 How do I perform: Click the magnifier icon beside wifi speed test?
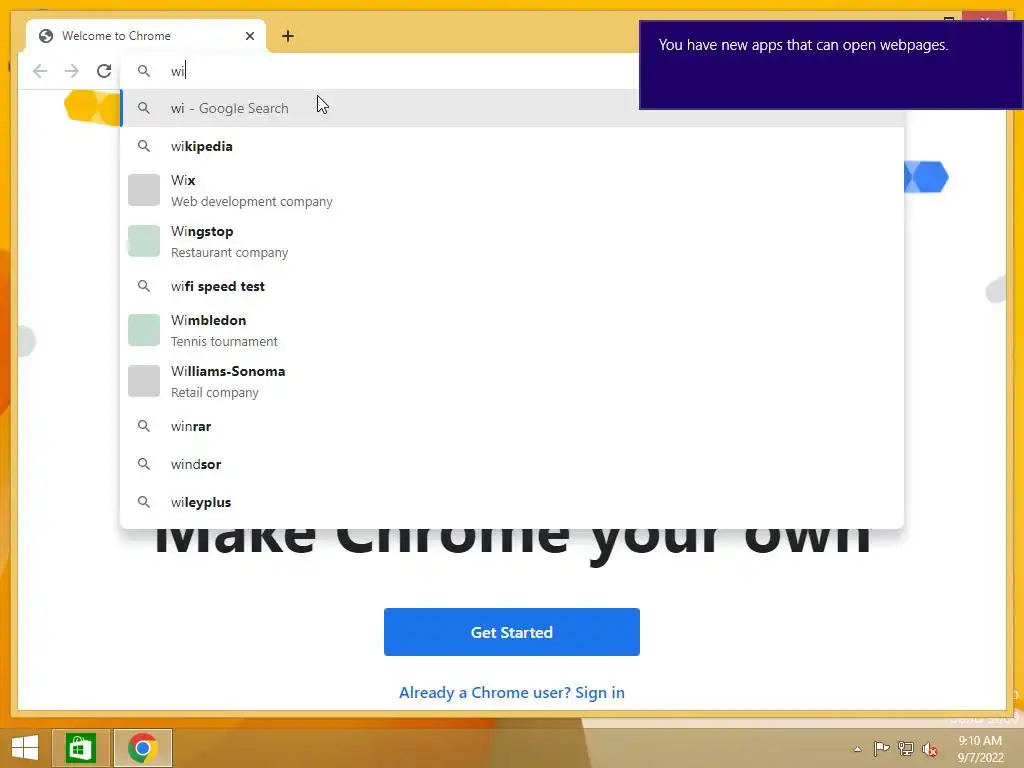[144, 286]
